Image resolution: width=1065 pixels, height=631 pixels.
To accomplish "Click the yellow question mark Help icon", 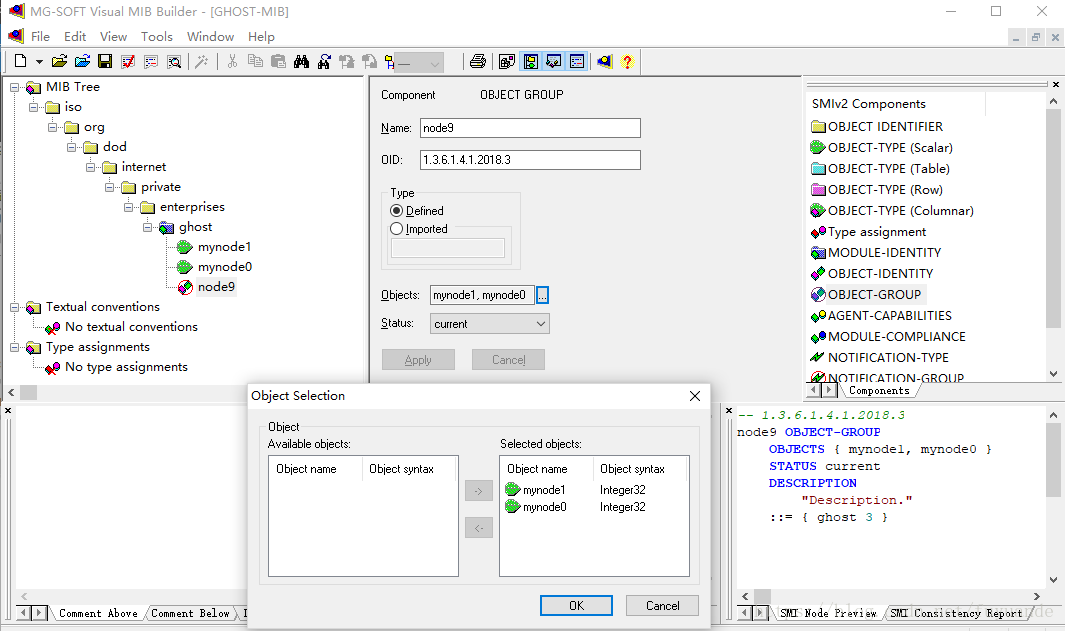I will pos(627,62).
